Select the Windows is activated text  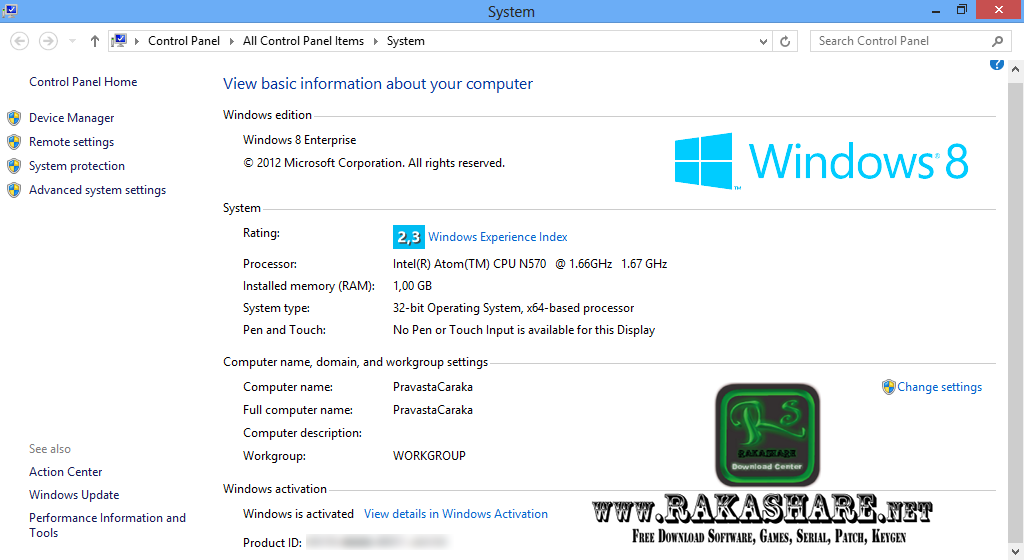coord(298,514)
